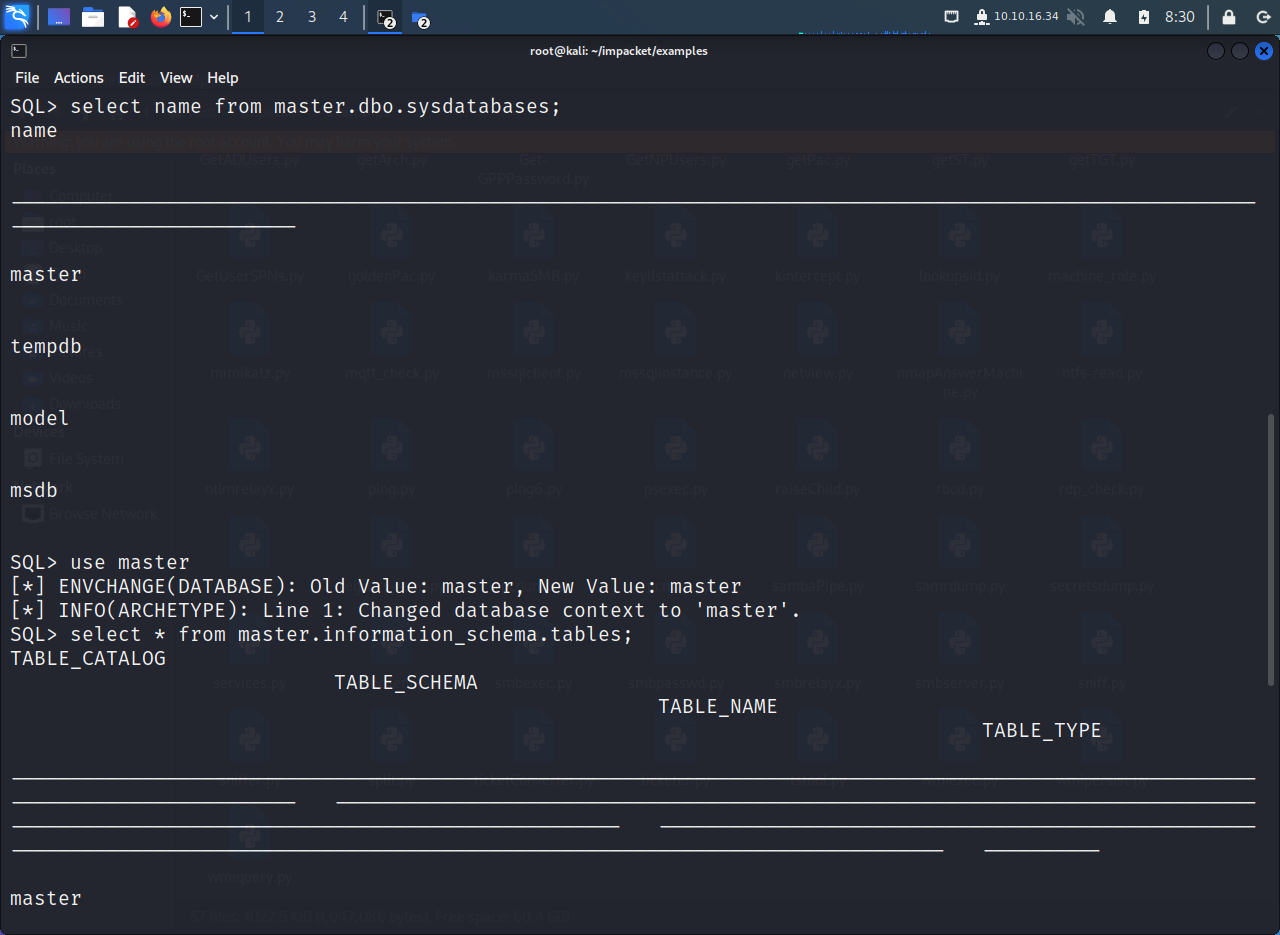Click the 8:30 clock

point(1180,17)
